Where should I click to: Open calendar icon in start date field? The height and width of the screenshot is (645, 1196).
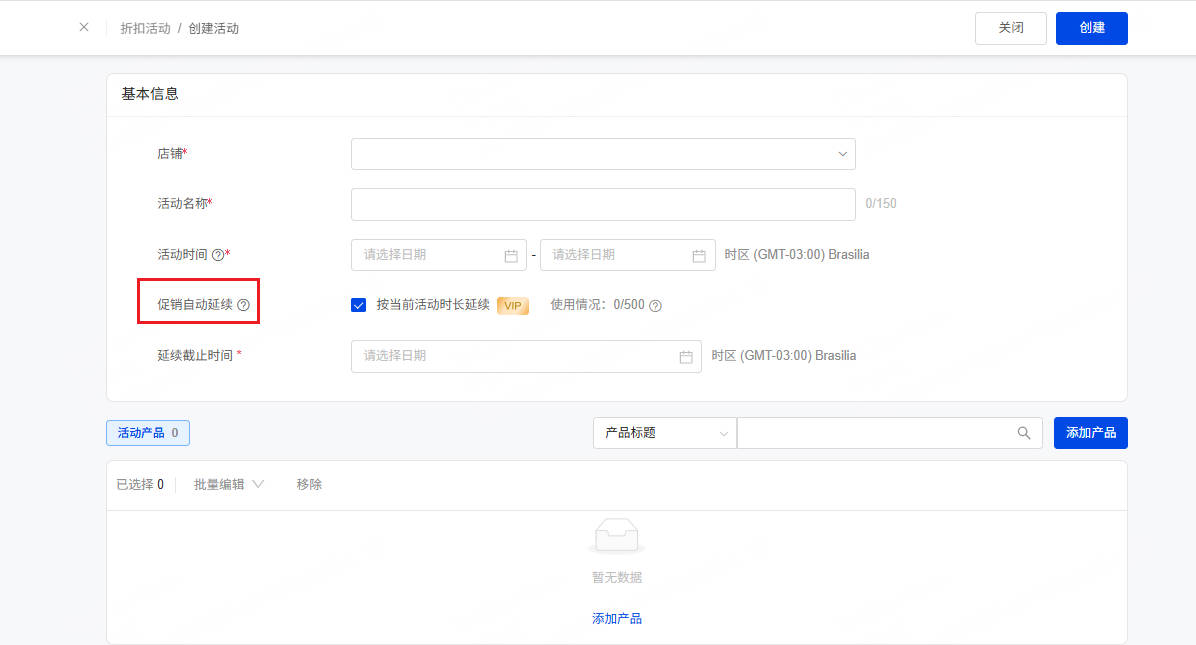tap(511, 255)
